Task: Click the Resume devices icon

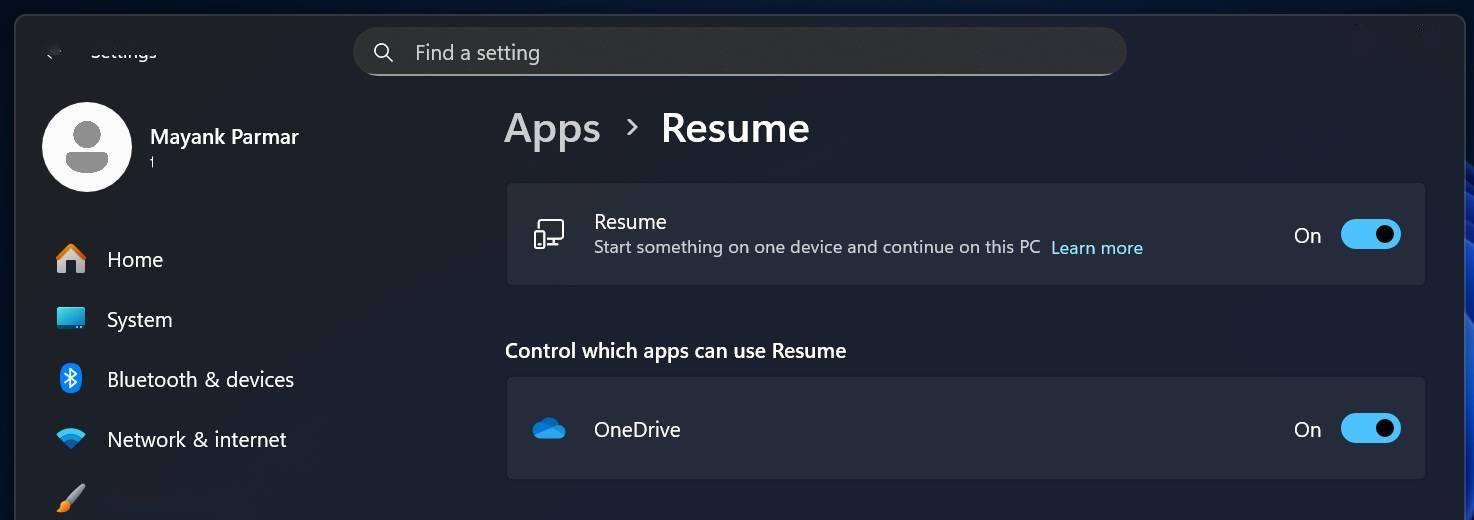Action: pyautogui.click(x=548, y=235)
